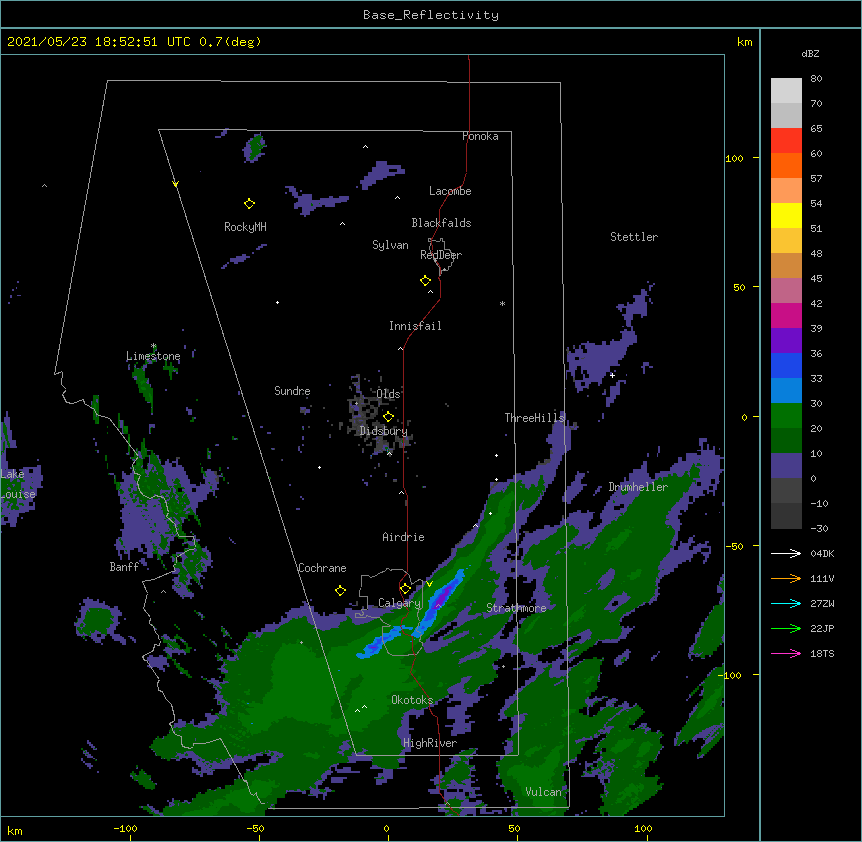The image size is (862, 842).
Task: Click the red 60-65 dBZ legend swatch
Action: 786,141
